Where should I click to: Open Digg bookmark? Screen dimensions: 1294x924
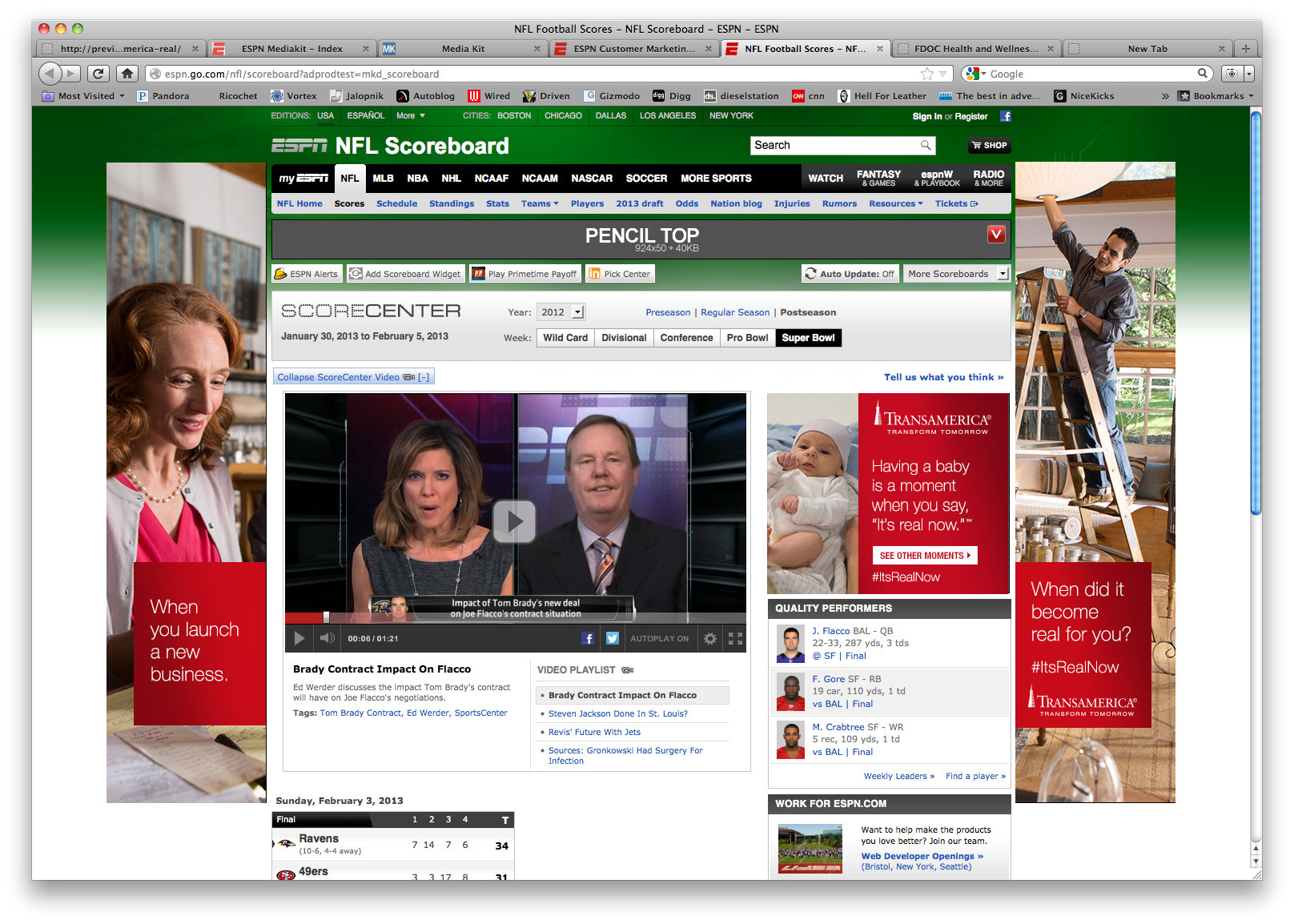[x=671, y=96]
